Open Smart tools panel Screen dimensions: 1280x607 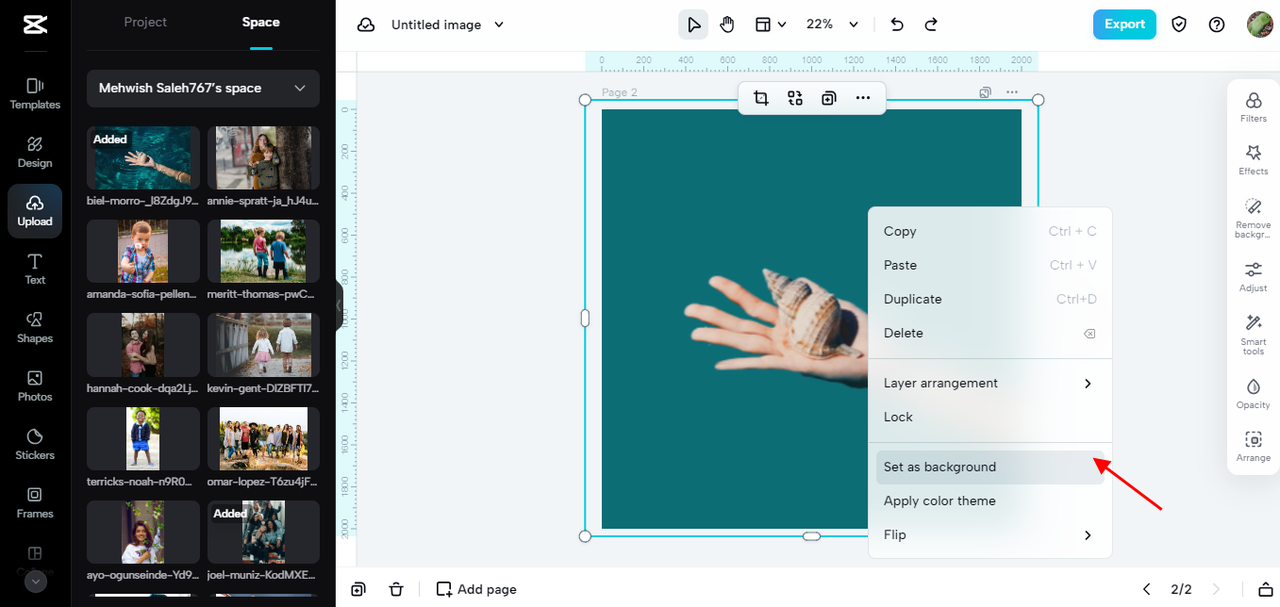coord(1253,335)
